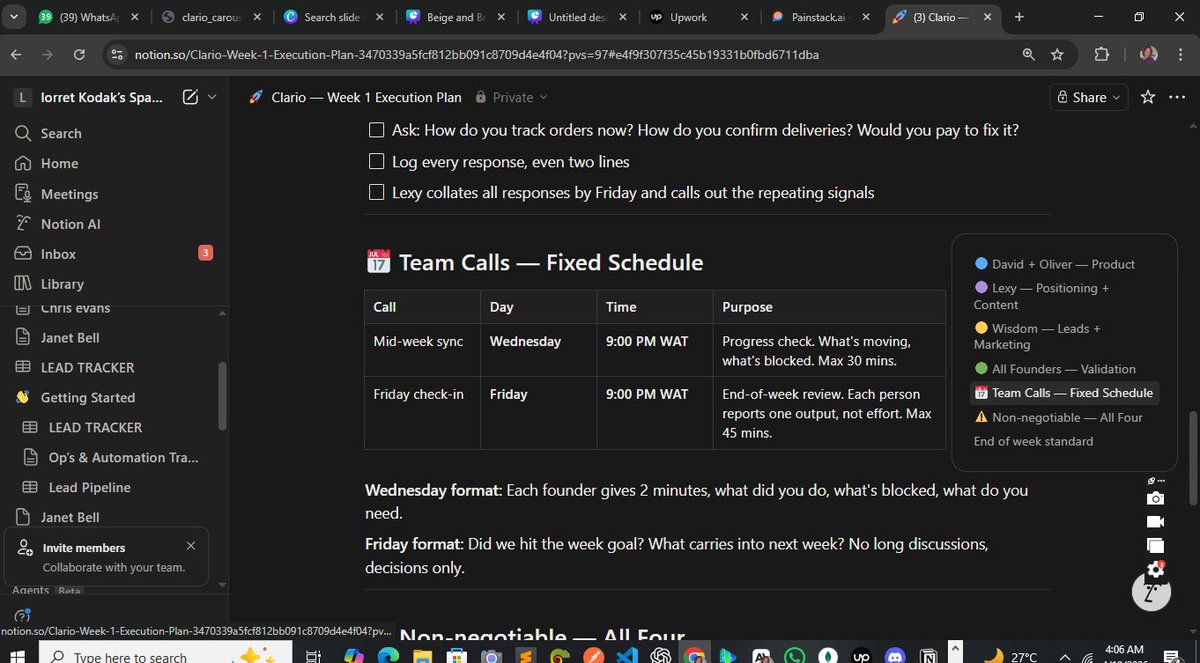Click the 'Mid-week sync' table cell

[422, 350]
